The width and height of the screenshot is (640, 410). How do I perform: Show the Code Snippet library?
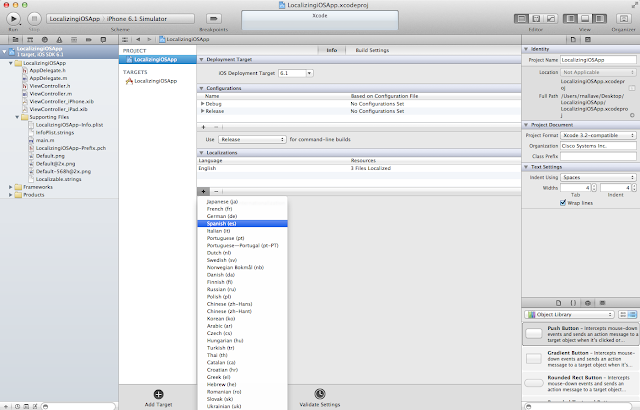(x=573, y=303)
